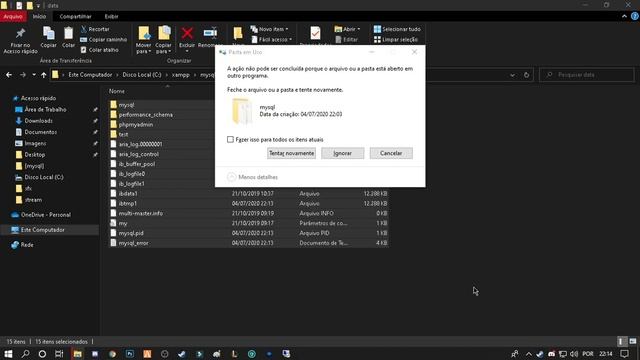Switch to the Início ribbon tab
Viewport: 640px width, 360px height.
(x=39, y=17)
